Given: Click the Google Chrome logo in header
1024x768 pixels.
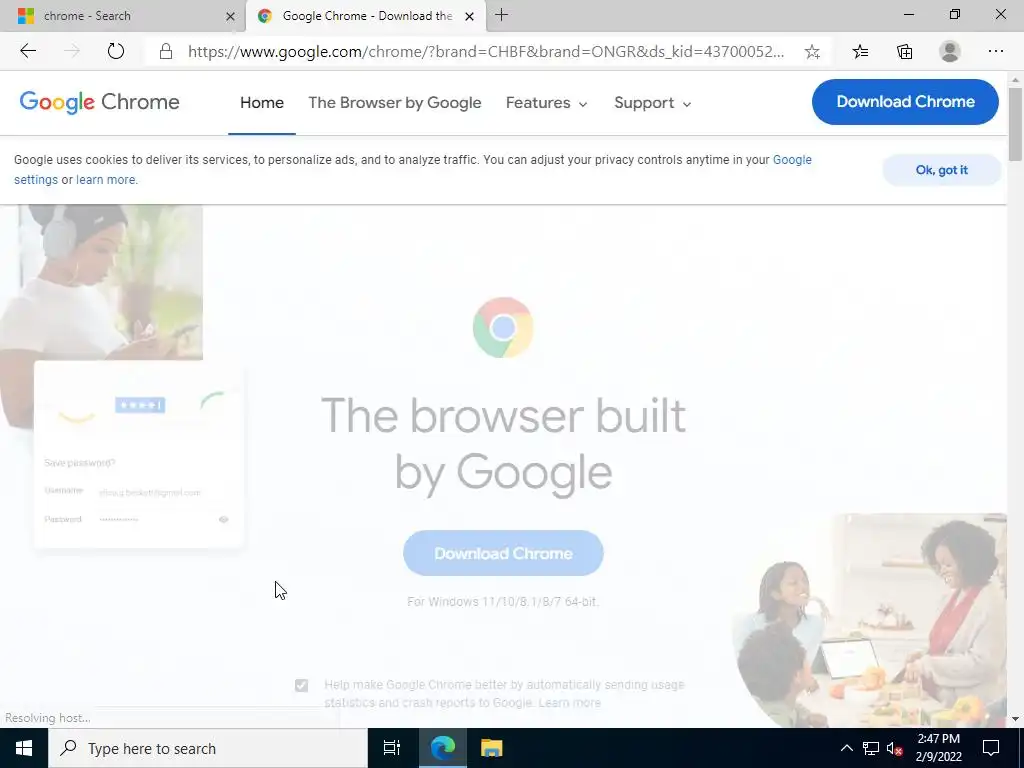Looking at the screenshot, I should click(99, 103).
